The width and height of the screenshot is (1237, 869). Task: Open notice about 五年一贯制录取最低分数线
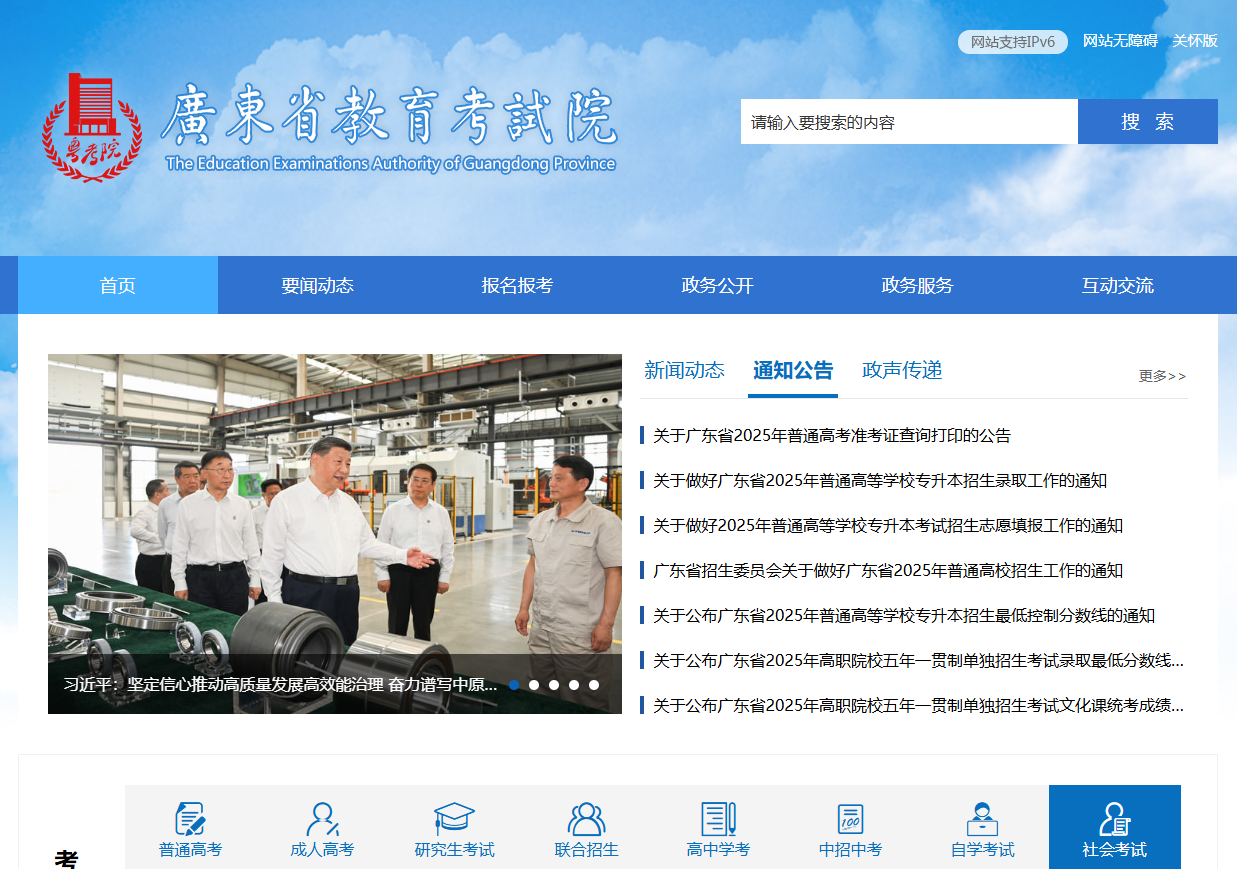pyautogui.click(x=919, y=661)
